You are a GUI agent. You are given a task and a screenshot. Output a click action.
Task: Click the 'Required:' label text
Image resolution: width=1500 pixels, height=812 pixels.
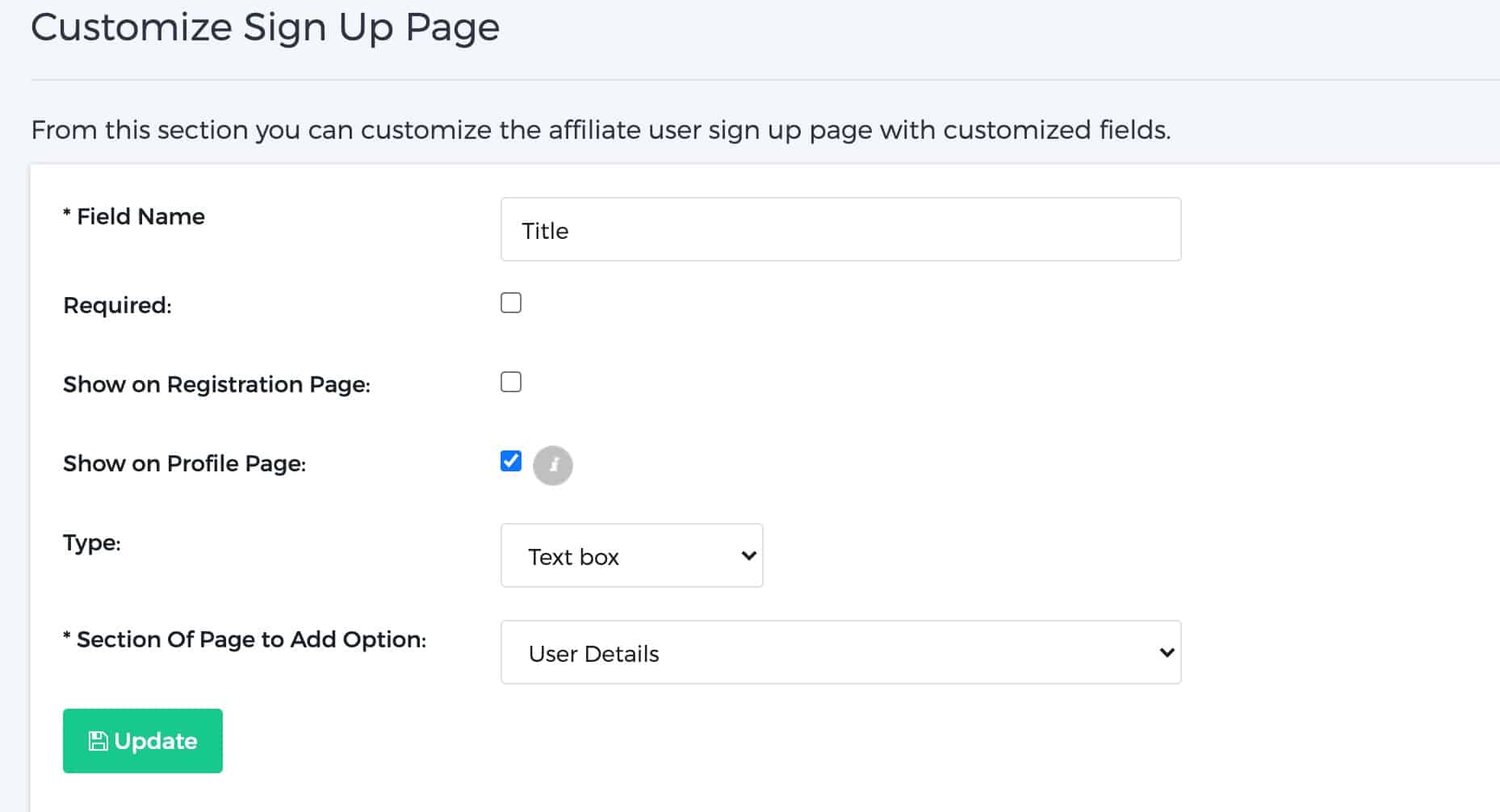click(x=118, y=305)
